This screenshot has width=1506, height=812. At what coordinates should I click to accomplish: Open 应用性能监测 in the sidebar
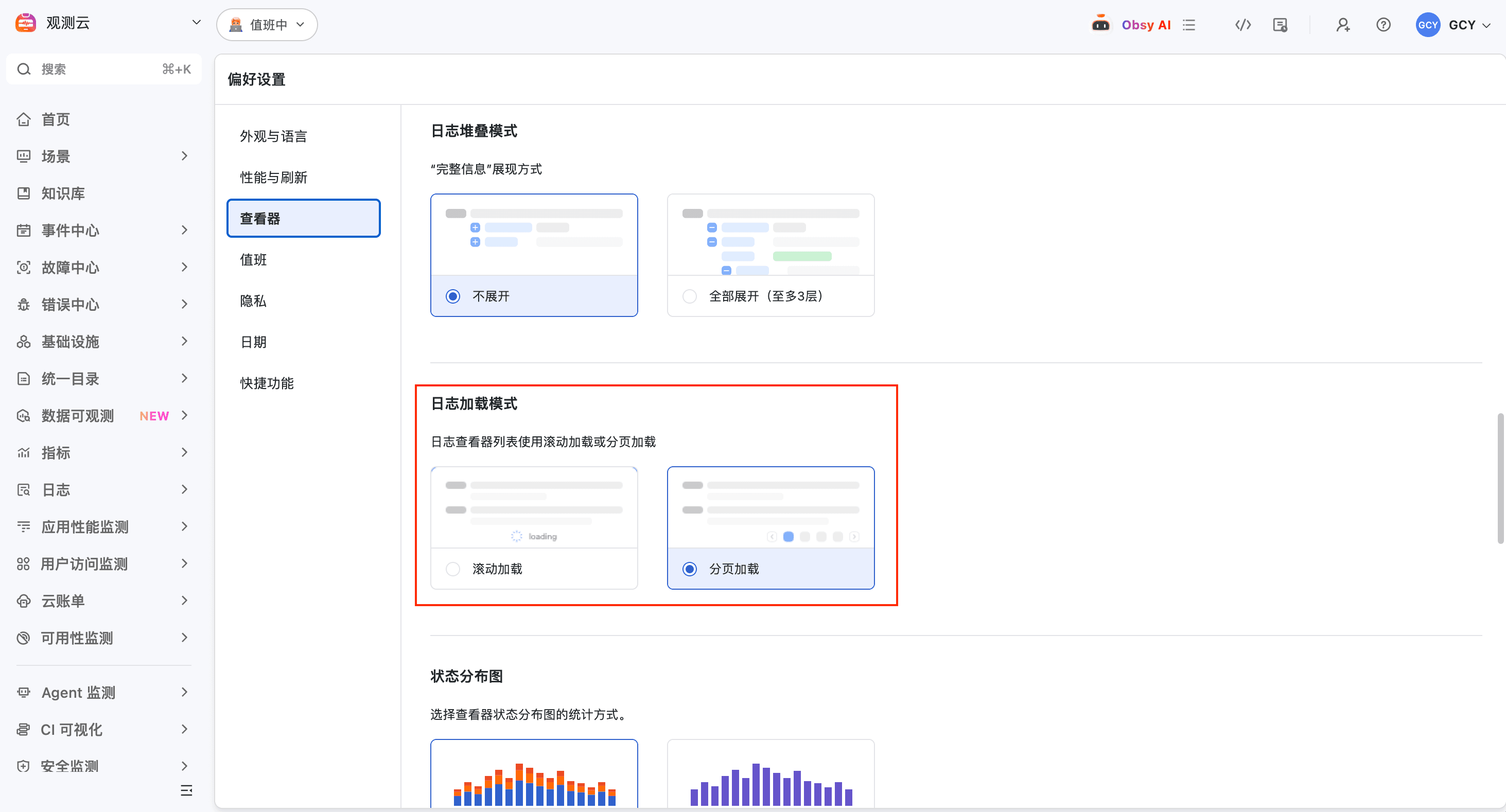104,527
